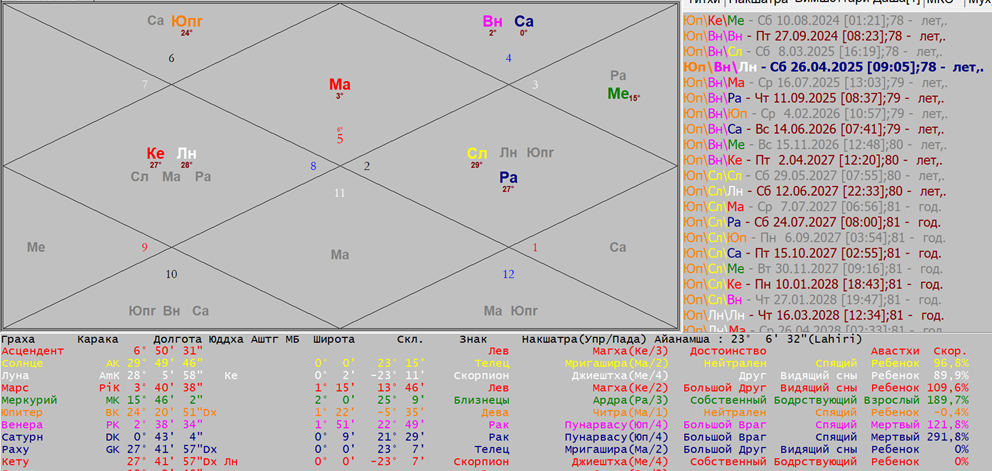Click the Знак column header
This screenshot has width=992, height=471.
(474, 339)
